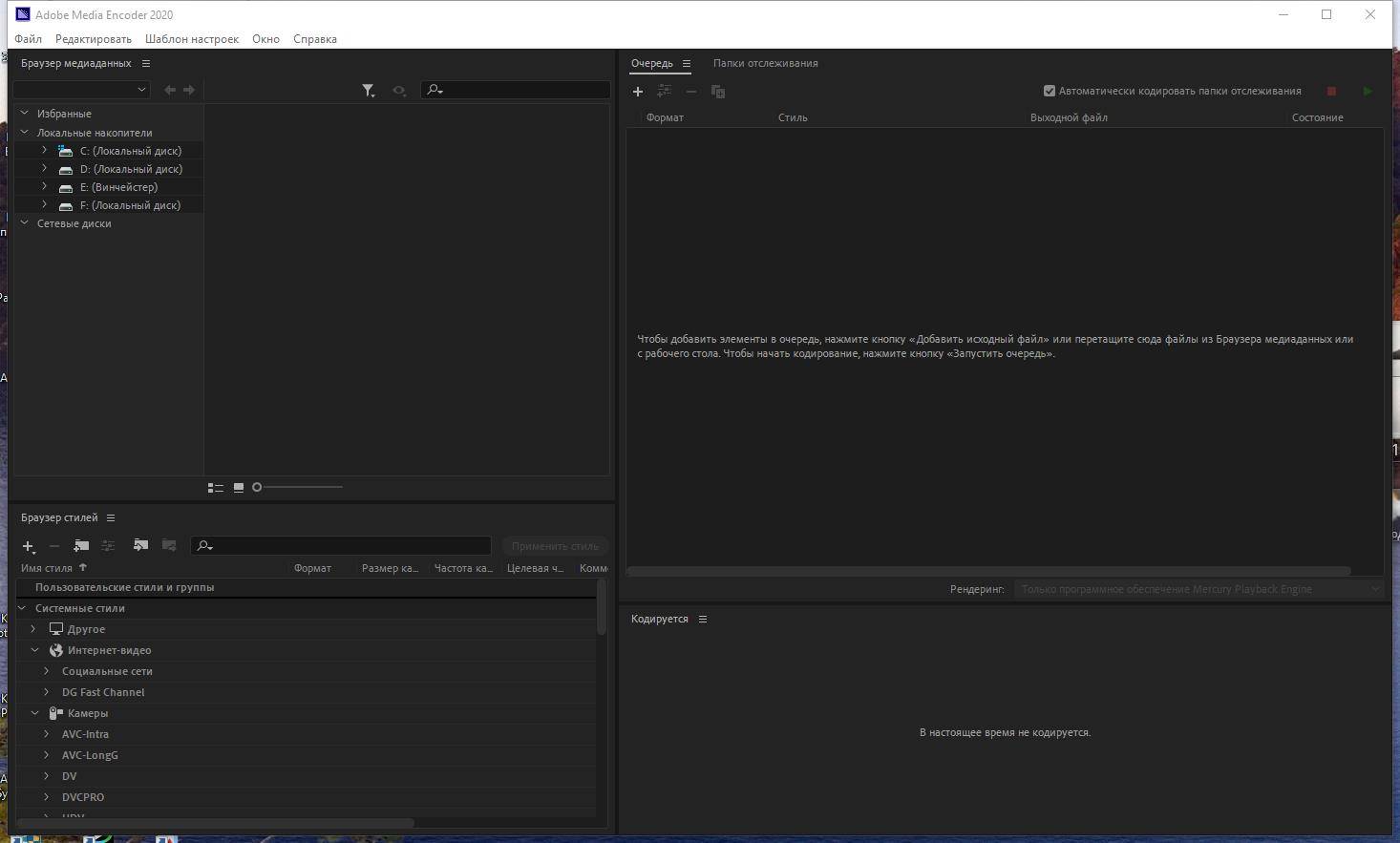Select the Пользовательские стили и группы row
This screenshot has width=1400, height=843.
[x=306, y=587]
